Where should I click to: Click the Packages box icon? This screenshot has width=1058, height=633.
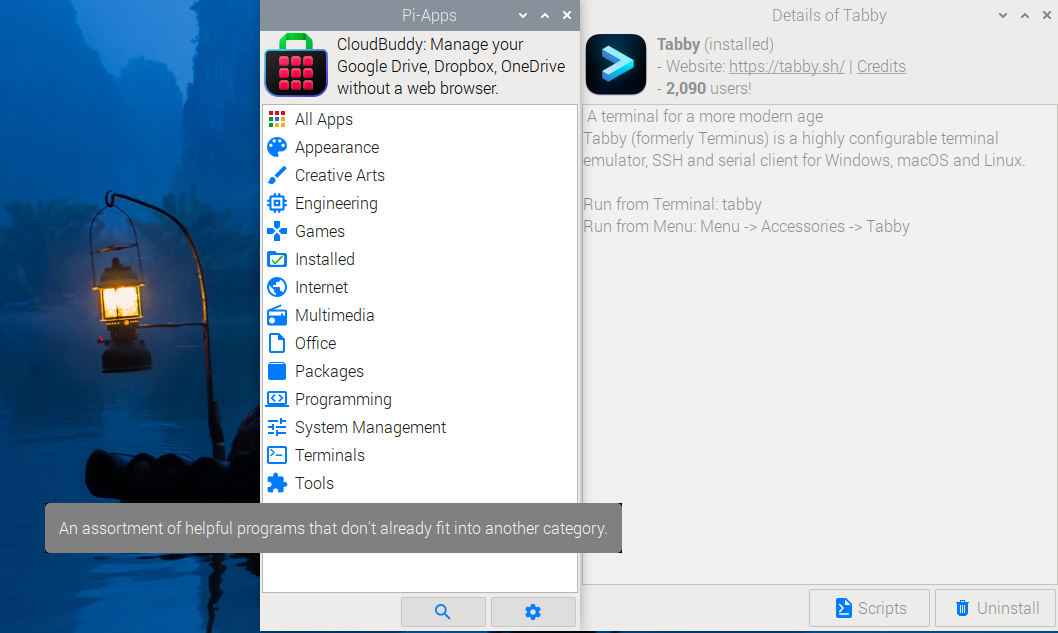[277, 371]
